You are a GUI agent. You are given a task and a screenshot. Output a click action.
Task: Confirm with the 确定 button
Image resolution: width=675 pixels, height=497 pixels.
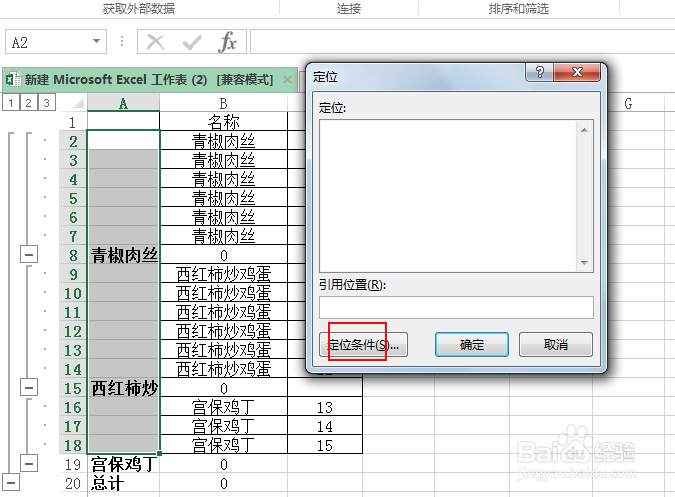[x=472, y=345]
